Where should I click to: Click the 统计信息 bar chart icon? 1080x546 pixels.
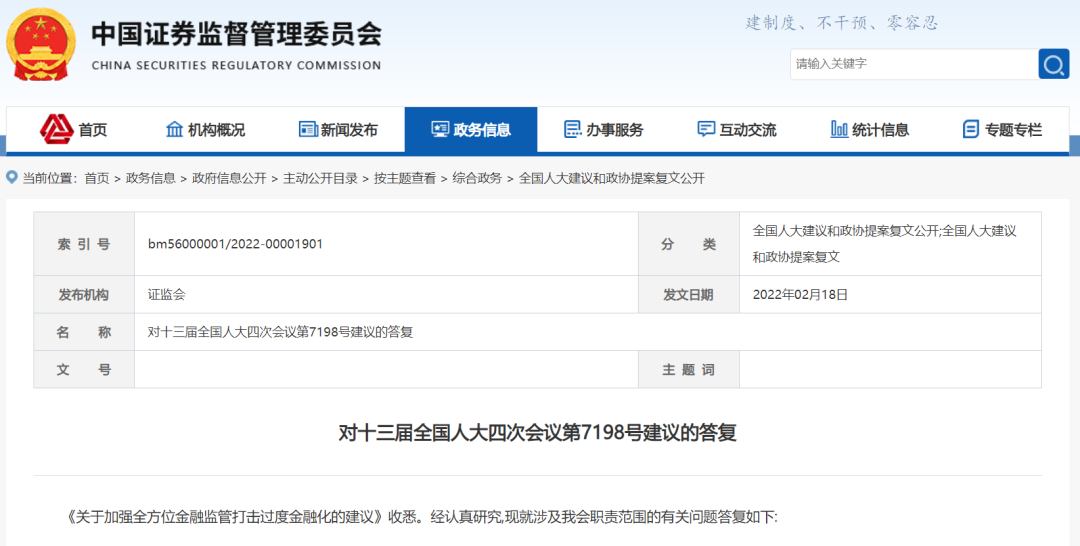tap(839, 129)
